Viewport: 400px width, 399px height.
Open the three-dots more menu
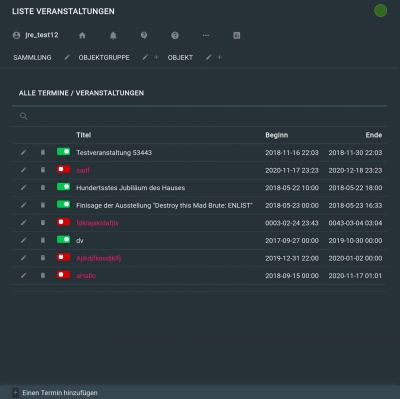(x=206, y=35)
